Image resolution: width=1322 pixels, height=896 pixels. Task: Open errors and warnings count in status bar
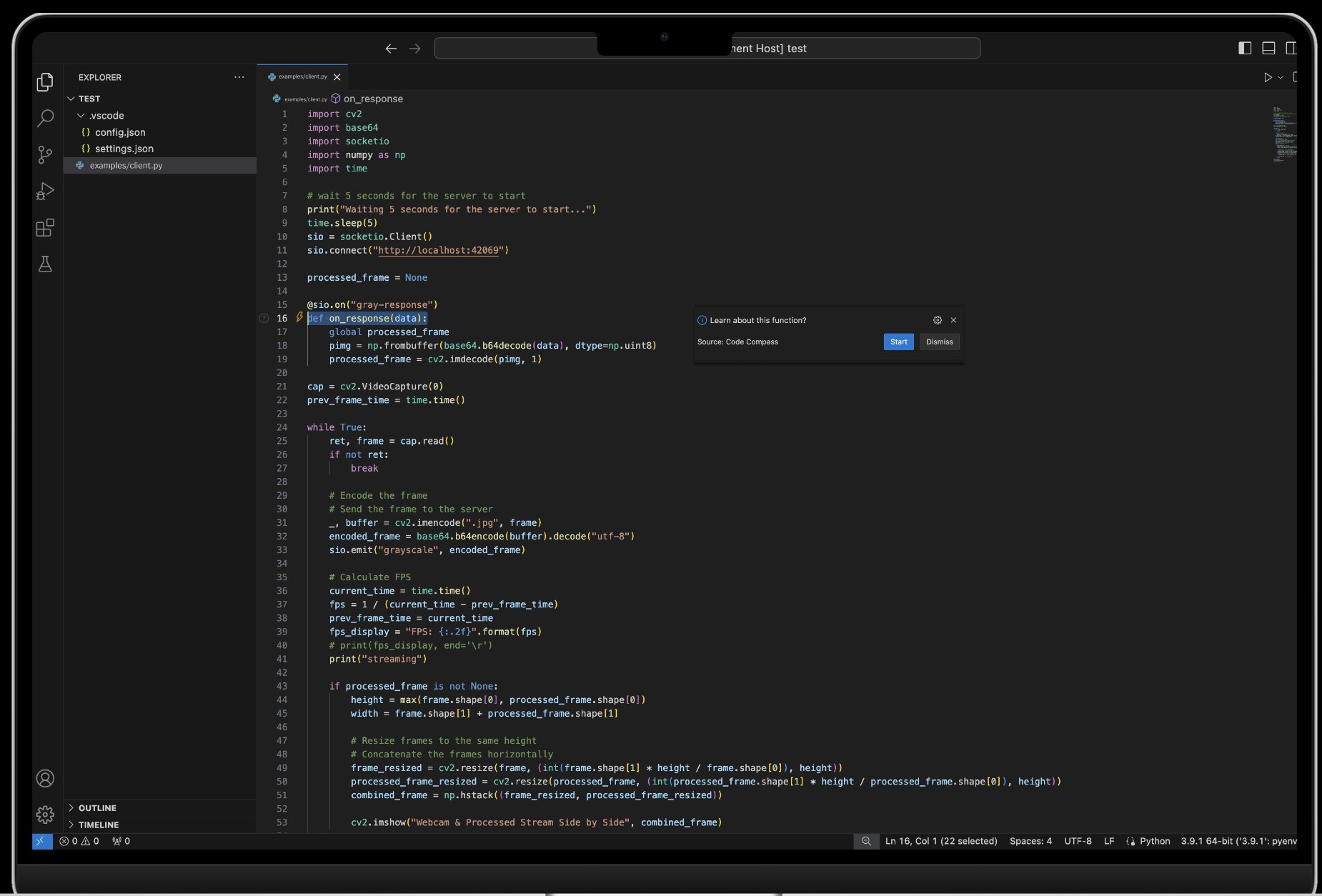pos(79,841)
